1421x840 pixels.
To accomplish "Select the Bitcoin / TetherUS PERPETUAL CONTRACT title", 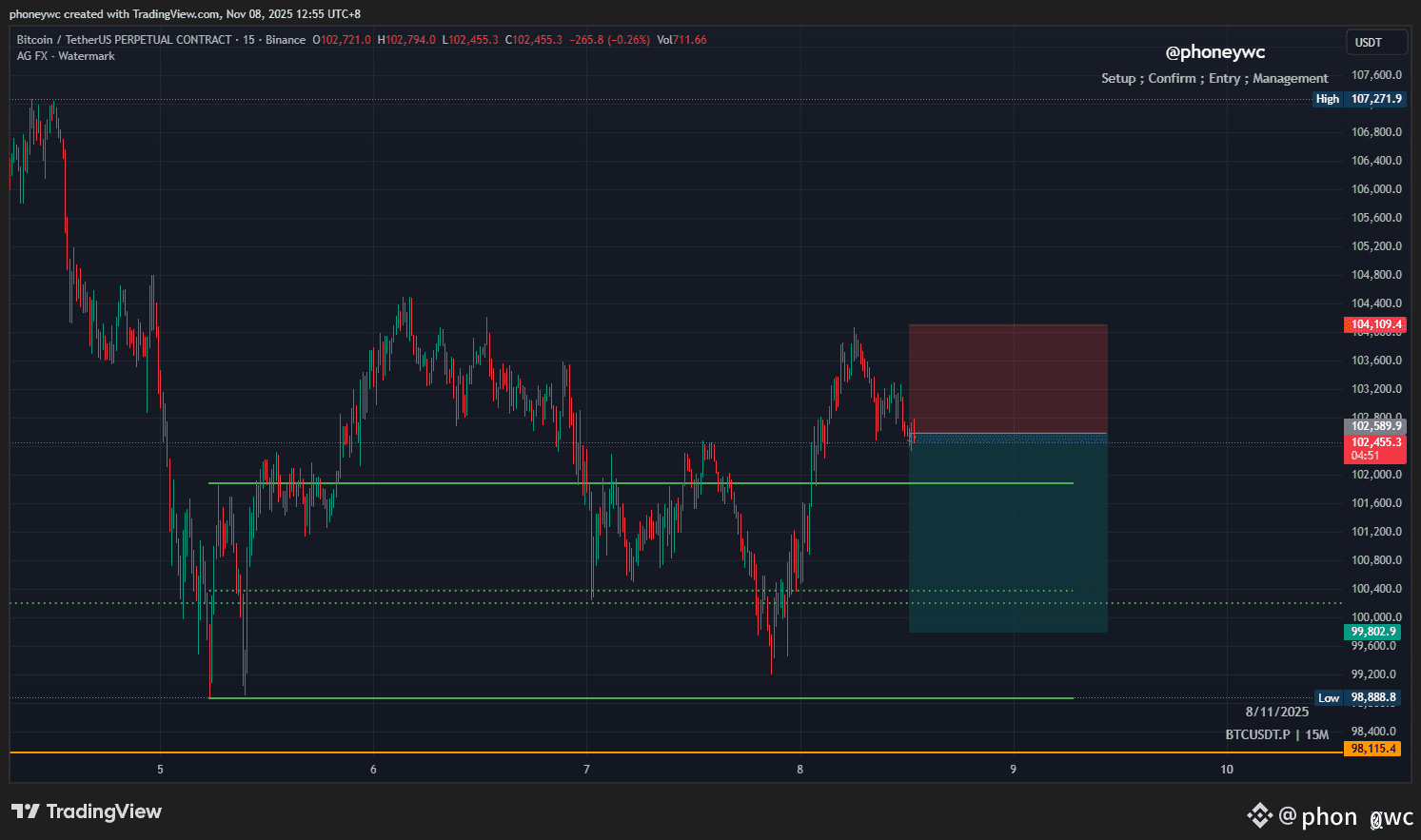I will (124, 40).
